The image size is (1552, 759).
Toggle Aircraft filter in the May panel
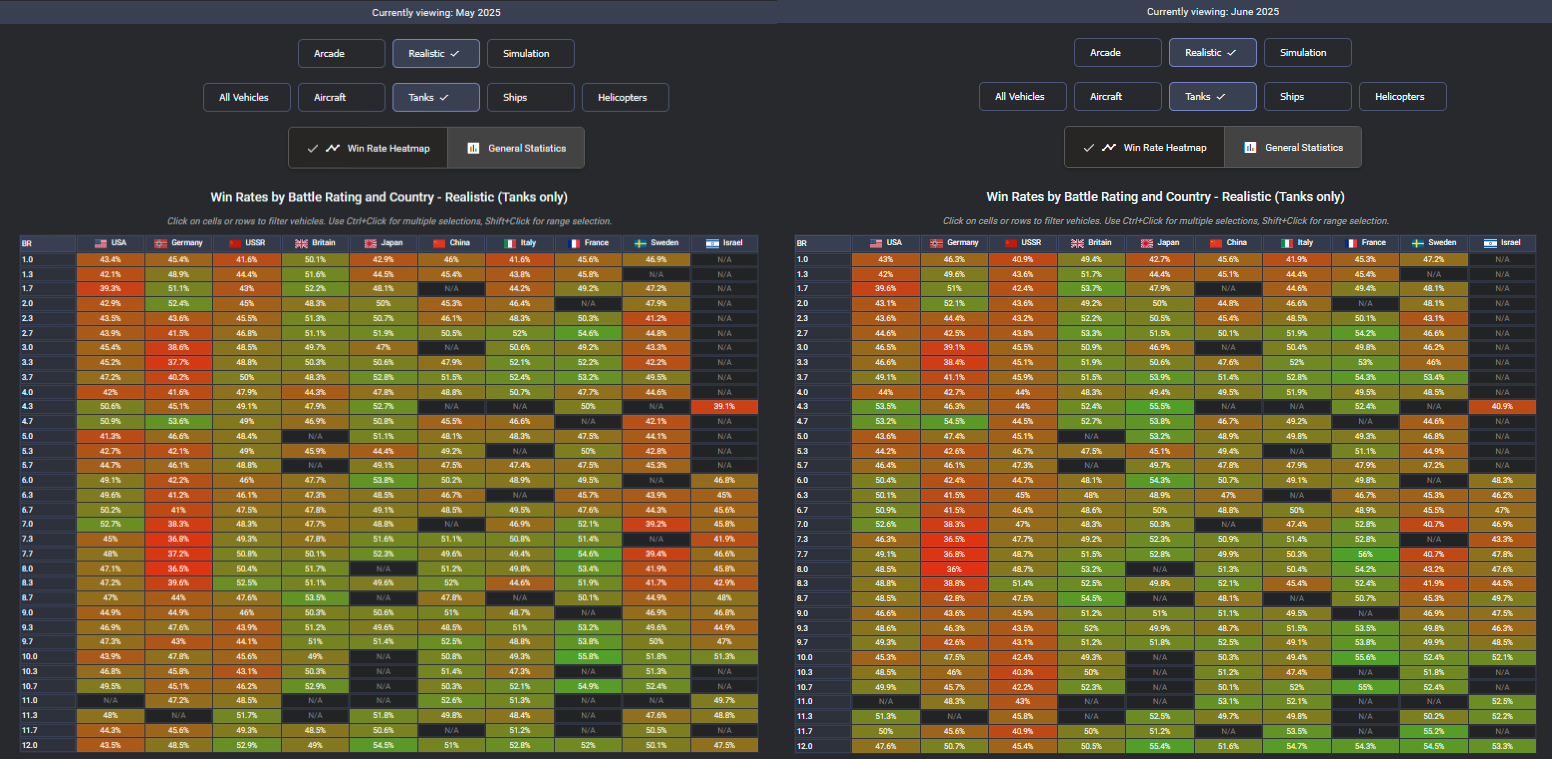[x=342, y=97]
